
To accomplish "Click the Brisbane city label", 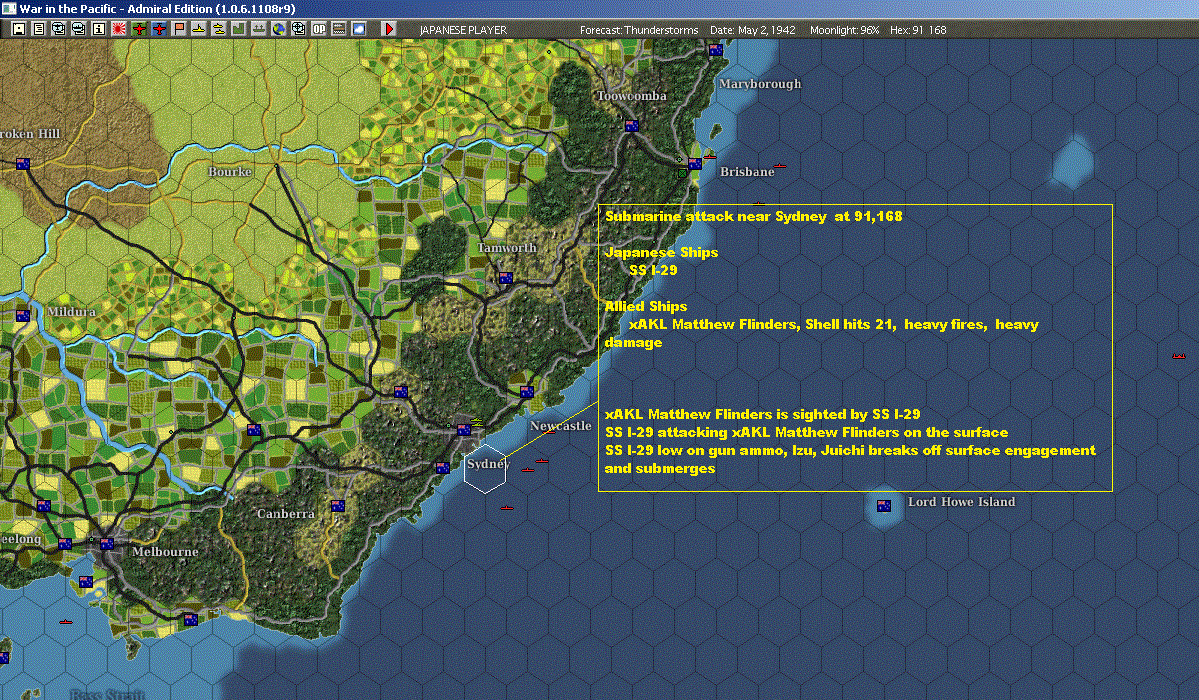I will click(747, 171).
